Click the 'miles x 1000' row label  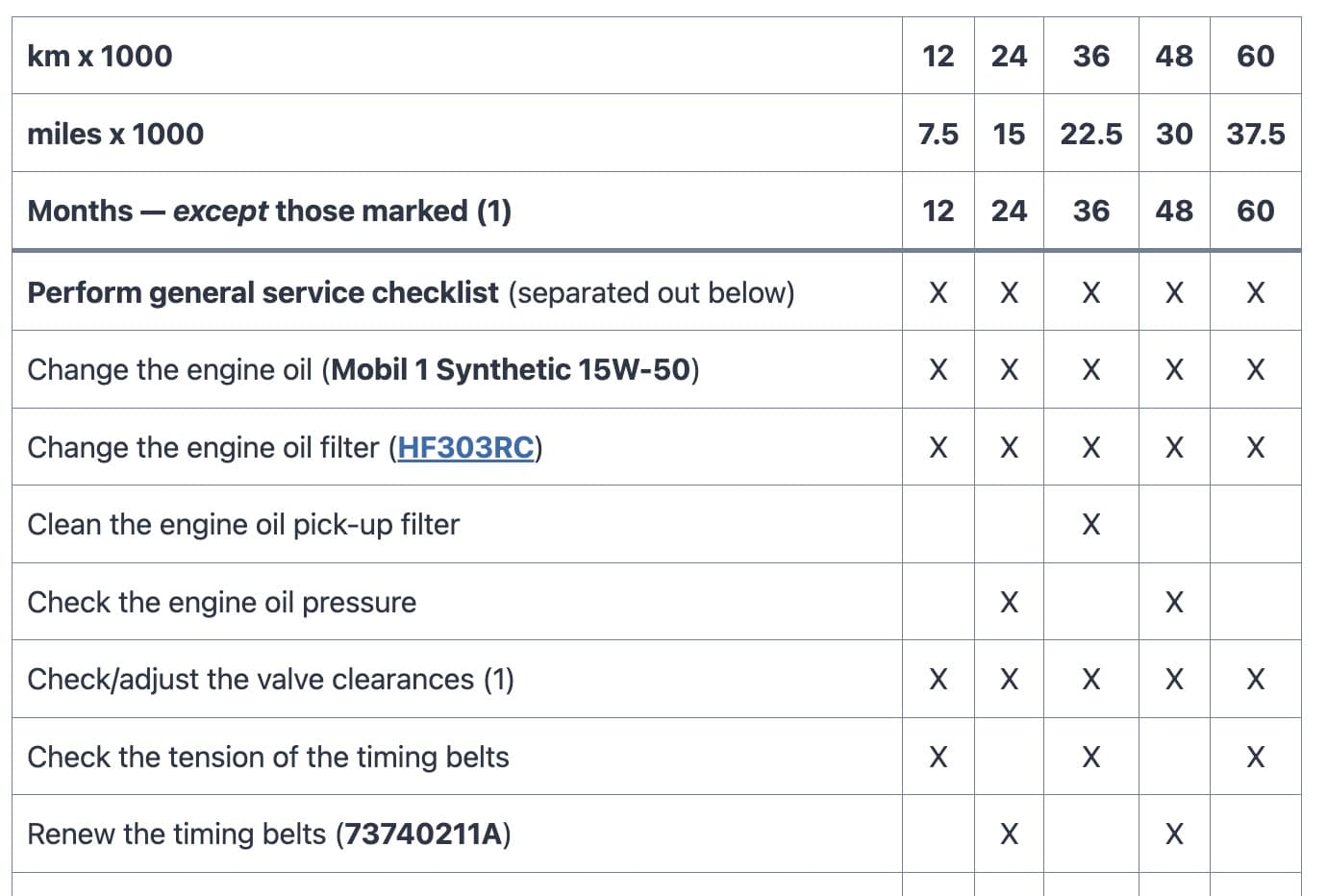pos(115,134)
